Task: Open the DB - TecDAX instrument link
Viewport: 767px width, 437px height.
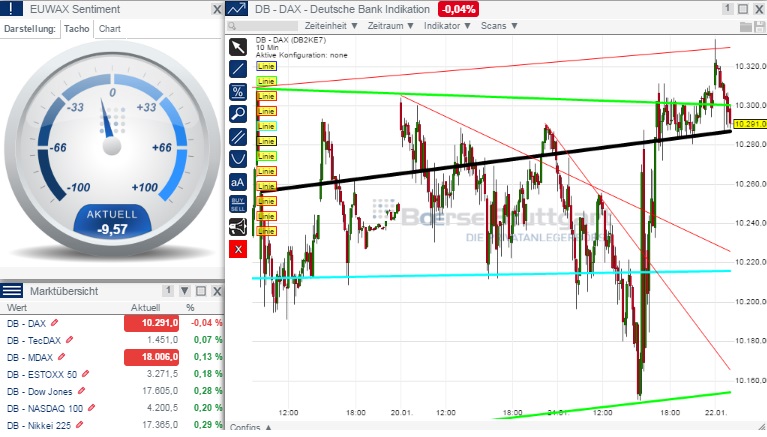Action: (34, 341)
